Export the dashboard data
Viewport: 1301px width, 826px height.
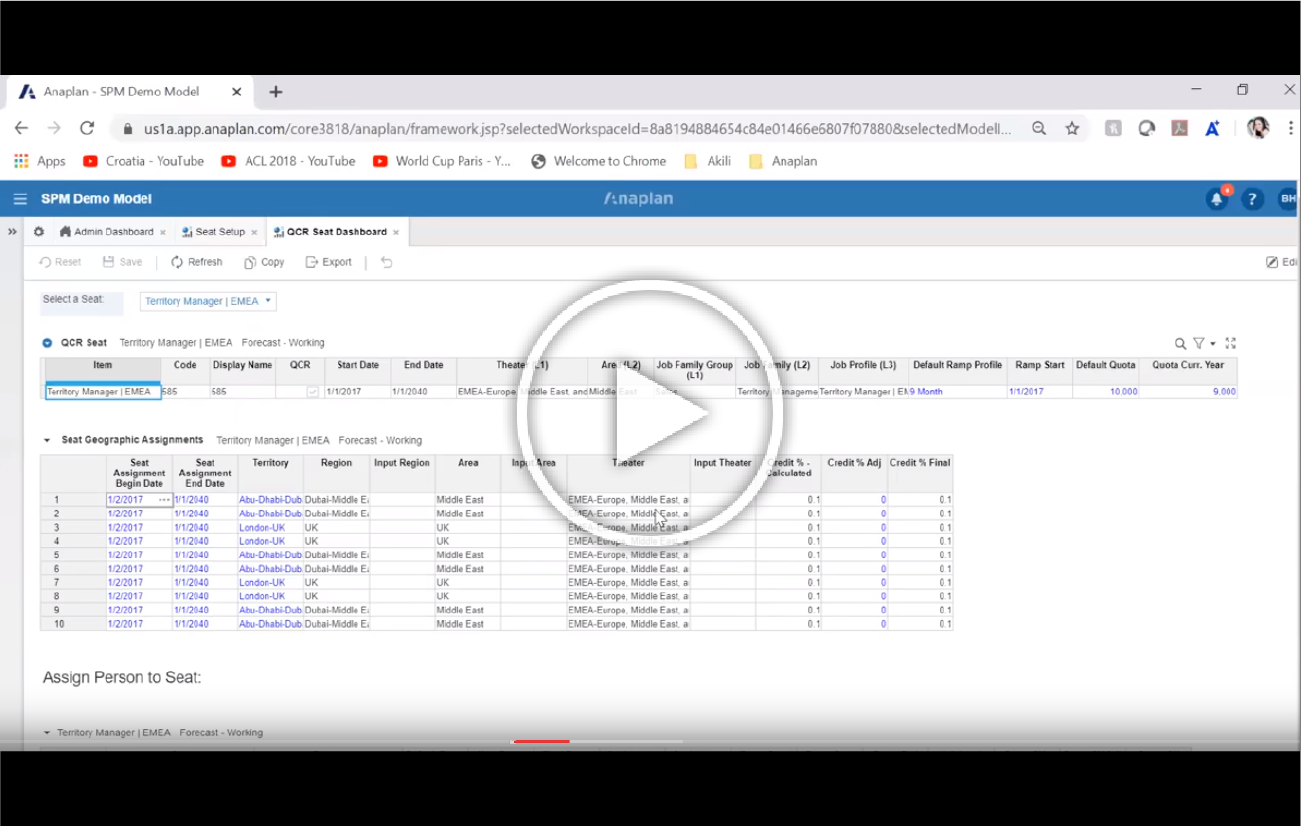coord(329,262)
